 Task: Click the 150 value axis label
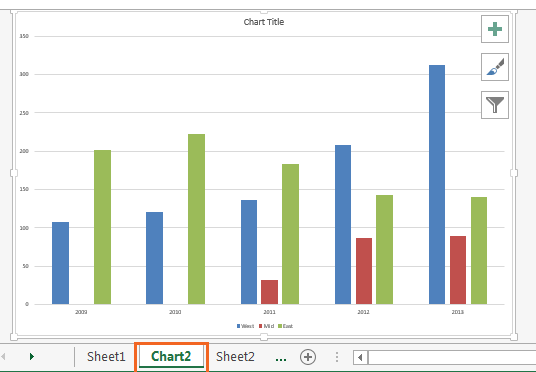[24, 189]
